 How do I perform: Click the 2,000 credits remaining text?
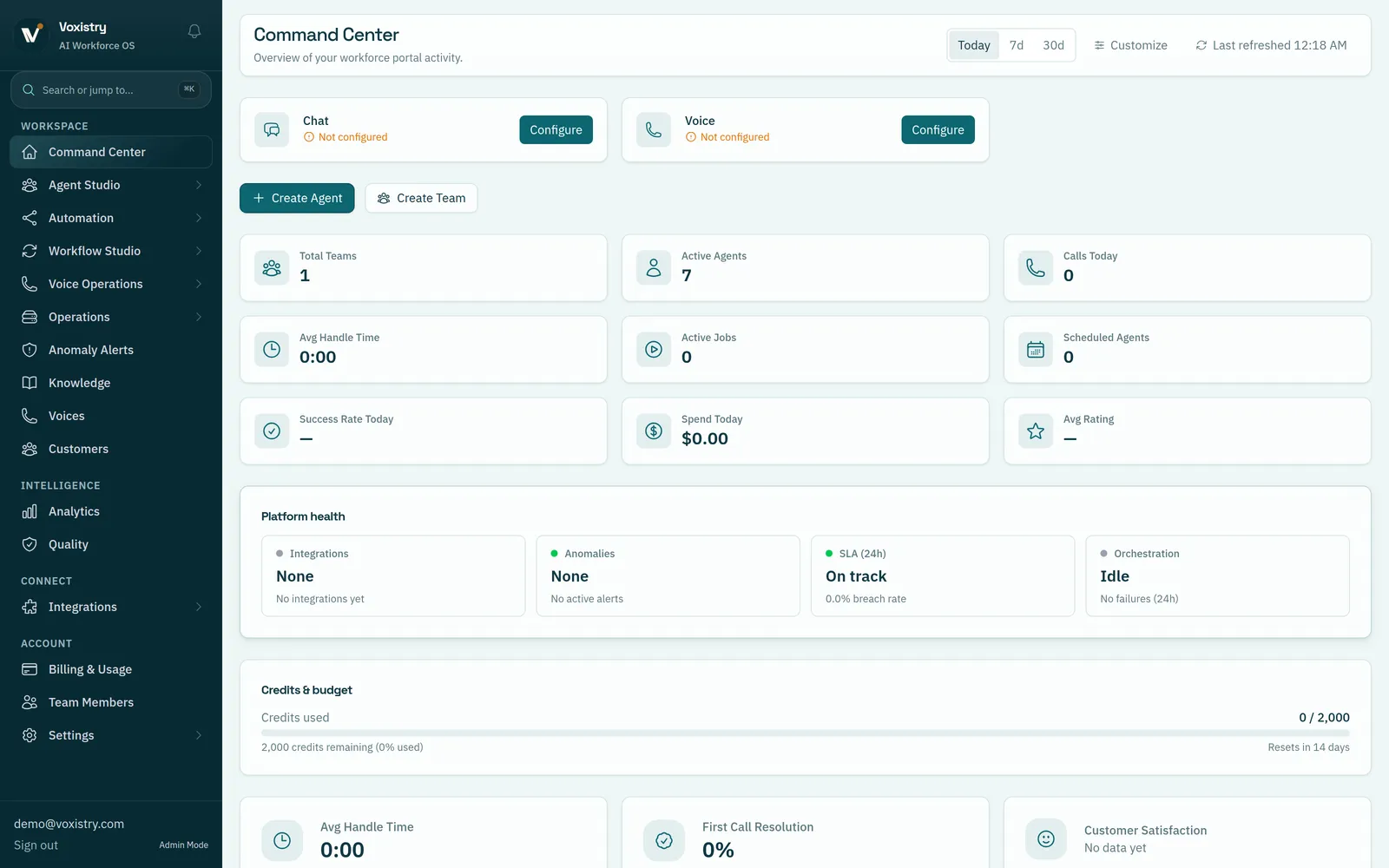(342, 747)
